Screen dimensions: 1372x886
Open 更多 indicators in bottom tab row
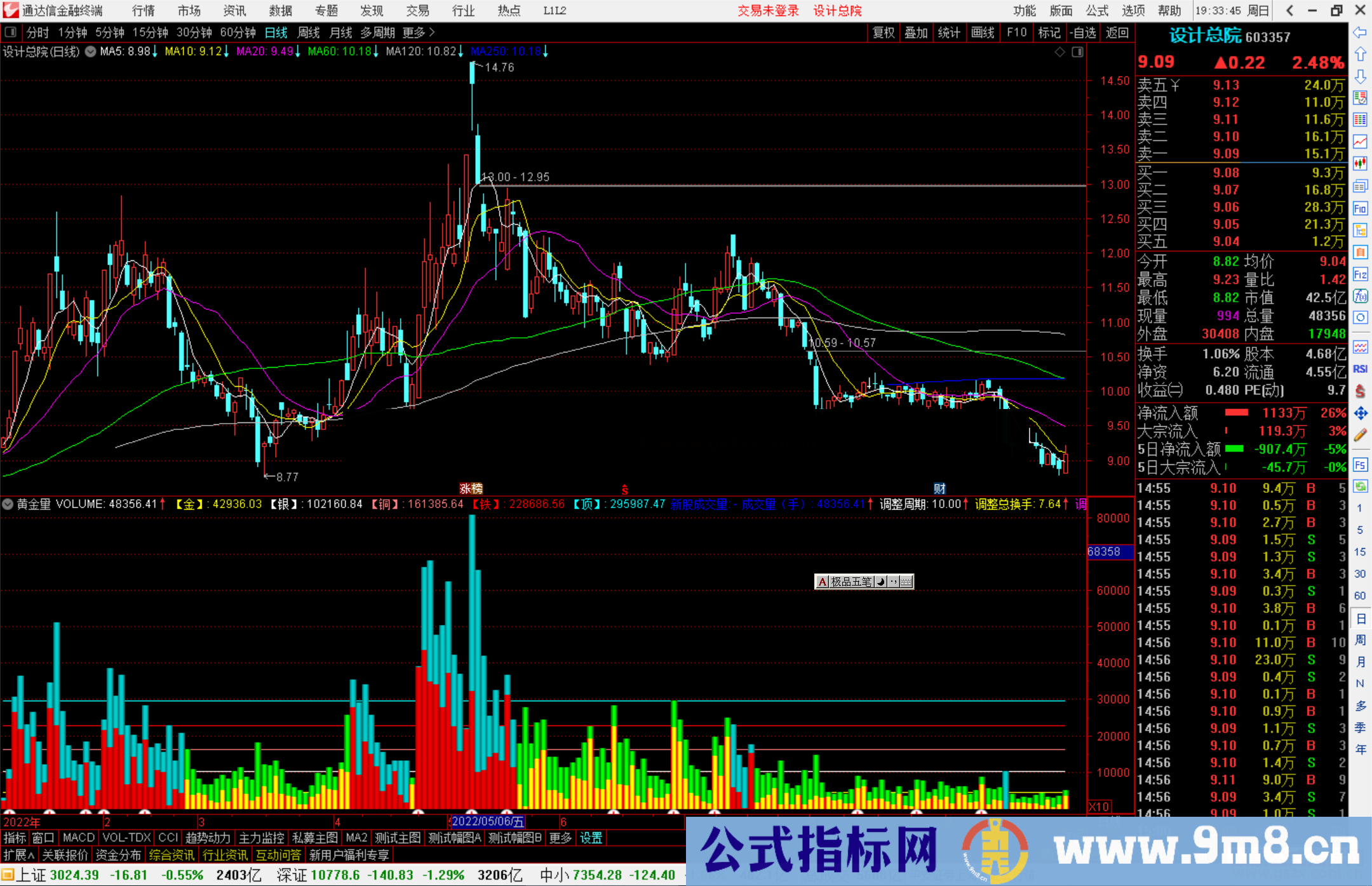(x=560, y=838)
